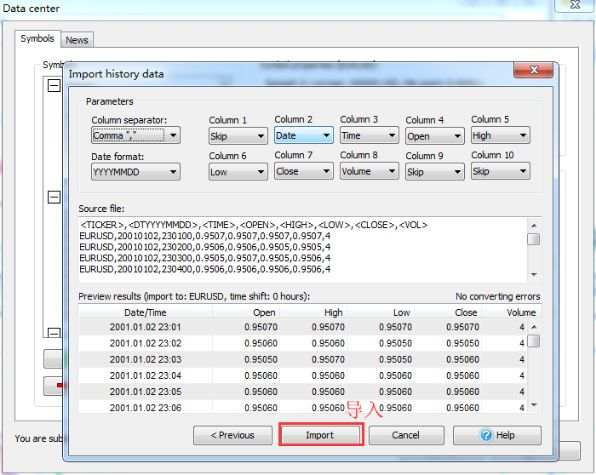Open Help with the question mark icon
Viewport: 596px width, 475px height.
(497, 435)
